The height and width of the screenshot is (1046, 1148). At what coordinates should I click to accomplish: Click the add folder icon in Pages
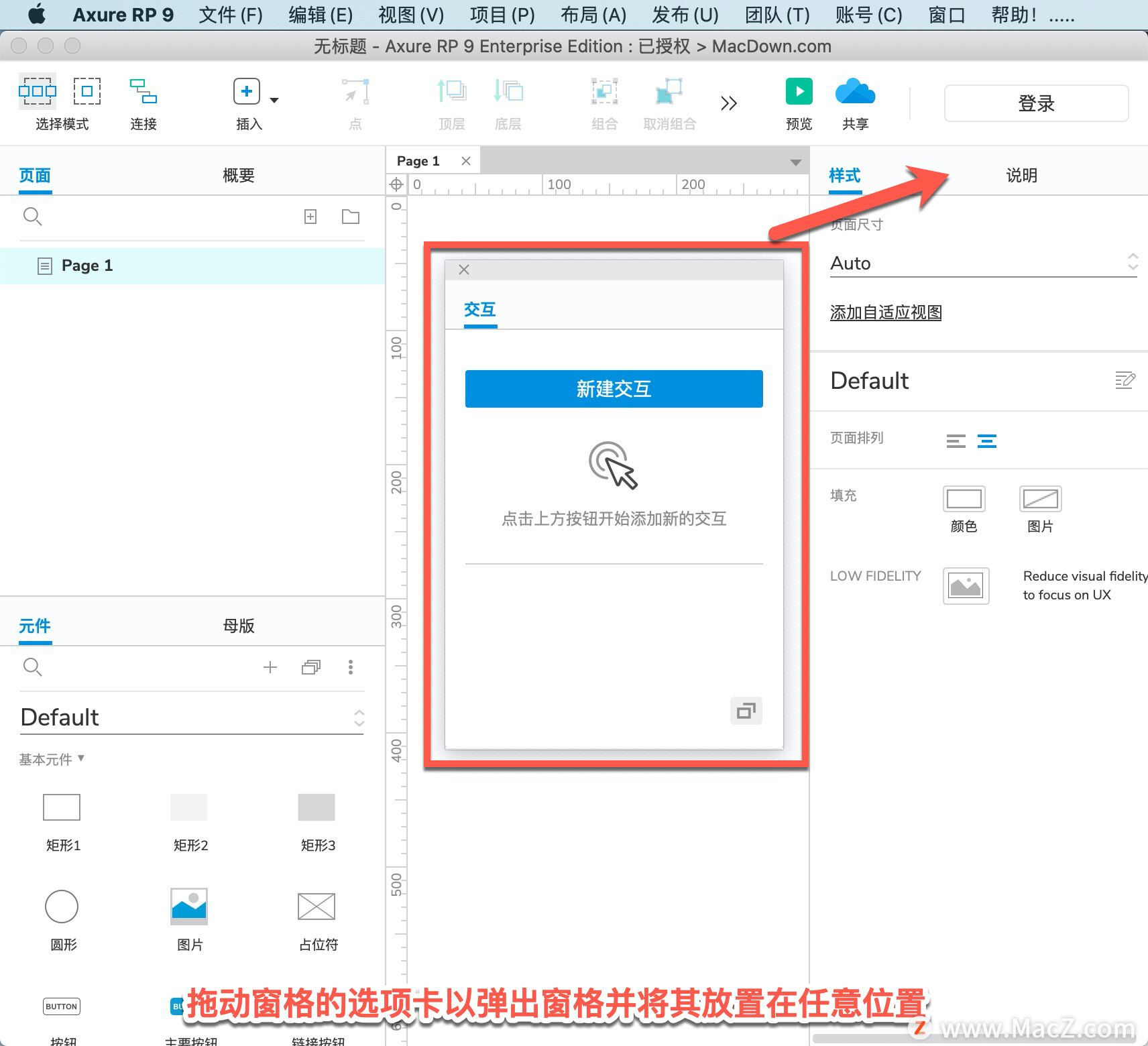[x=351, y=217]
